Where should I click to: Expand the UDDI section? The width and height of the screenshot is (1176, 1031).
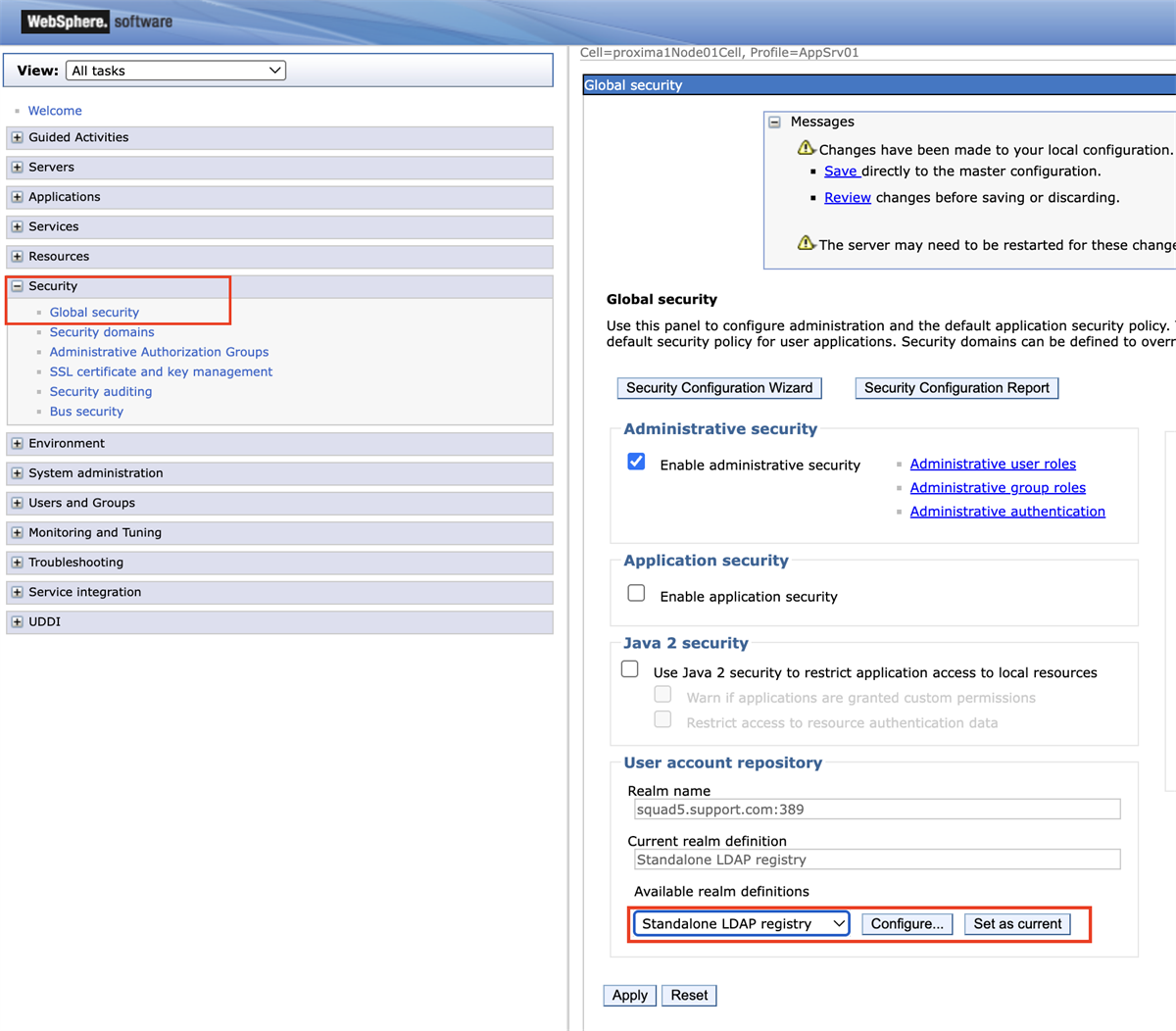pos(17,621)
